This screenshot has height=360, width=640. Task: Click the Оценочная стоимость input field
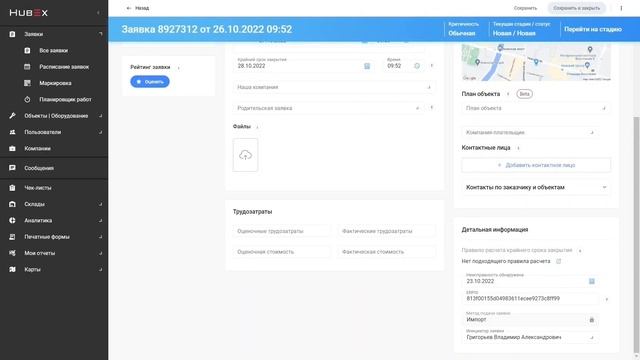pyautogui.click(x=282, y=252)
